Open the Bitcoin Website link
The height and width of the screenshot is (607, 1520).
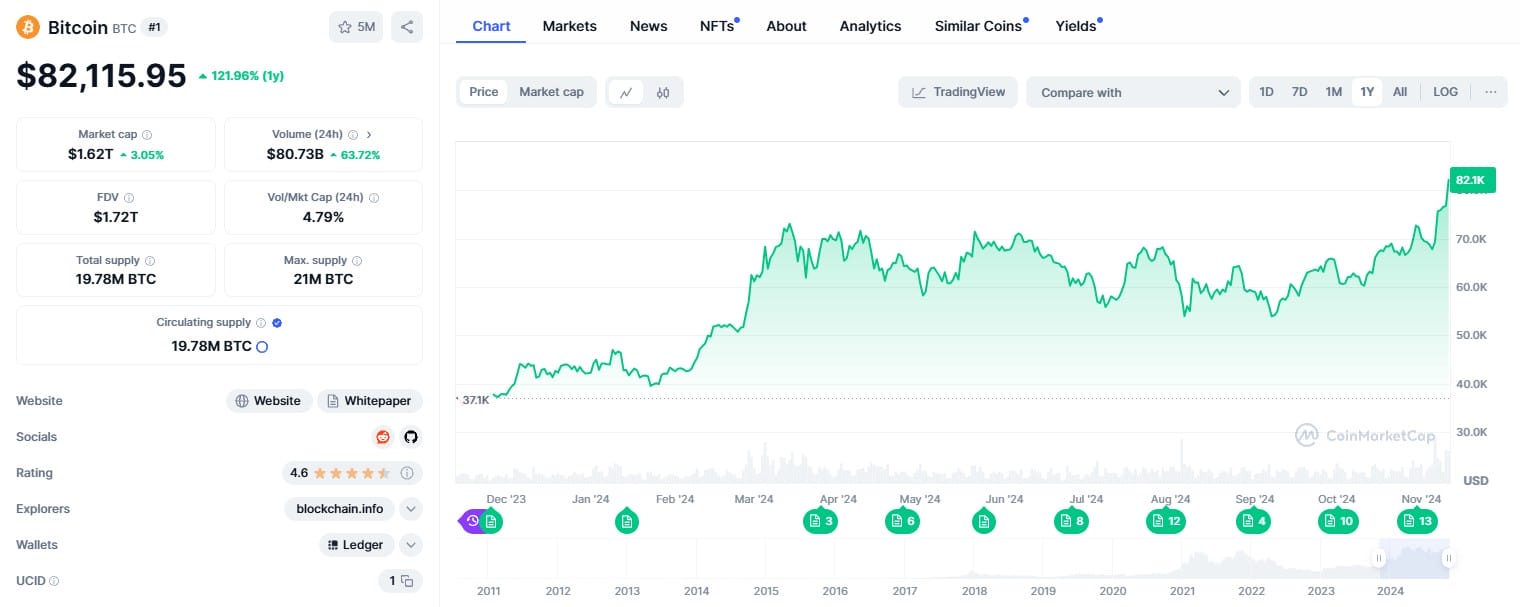(x=268, y=401)
